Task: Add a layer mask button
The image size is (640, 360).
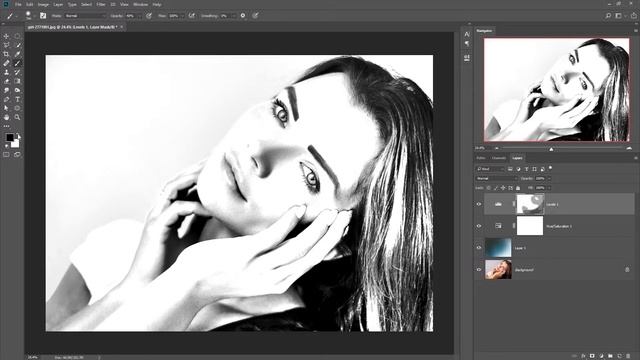Action: (592, 356)
